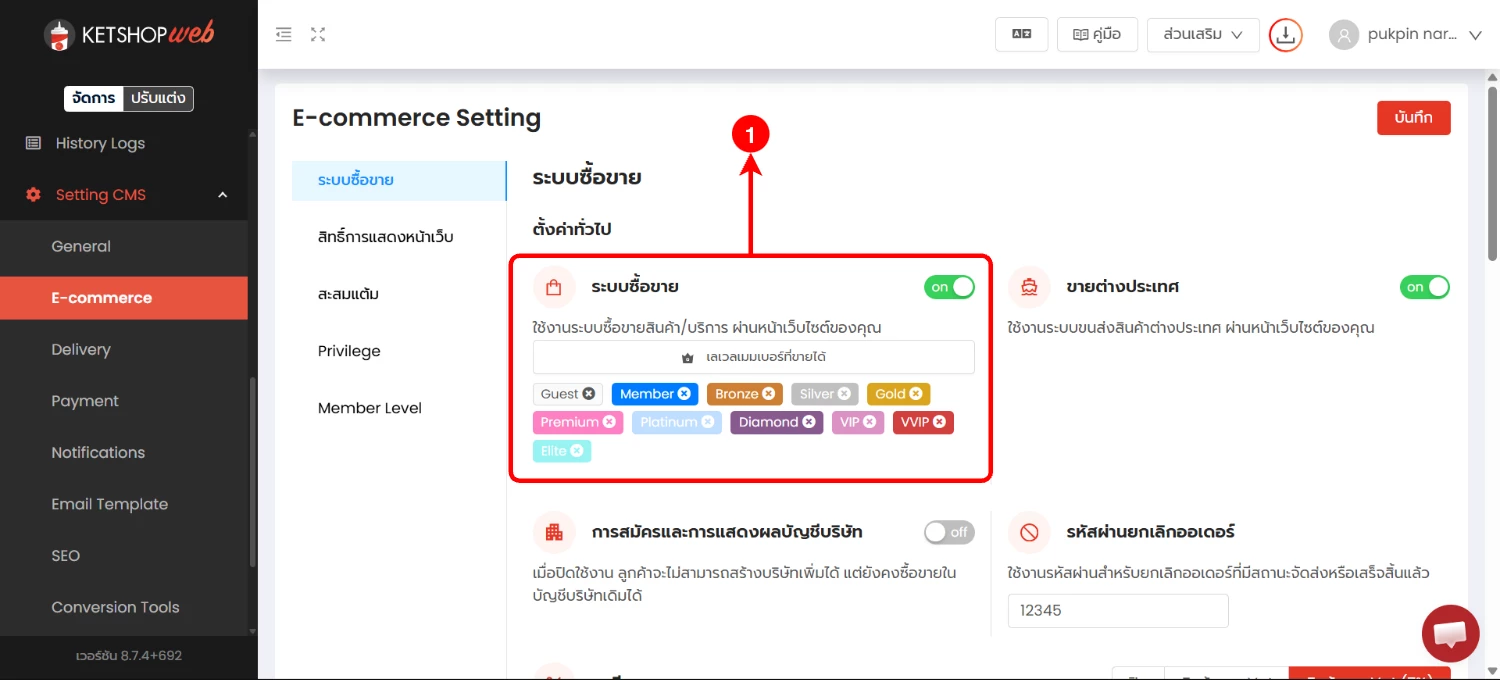This screenshot has height=680, width=1500.
Task: Click the red download circle icon
Action: coord(1285,35)
